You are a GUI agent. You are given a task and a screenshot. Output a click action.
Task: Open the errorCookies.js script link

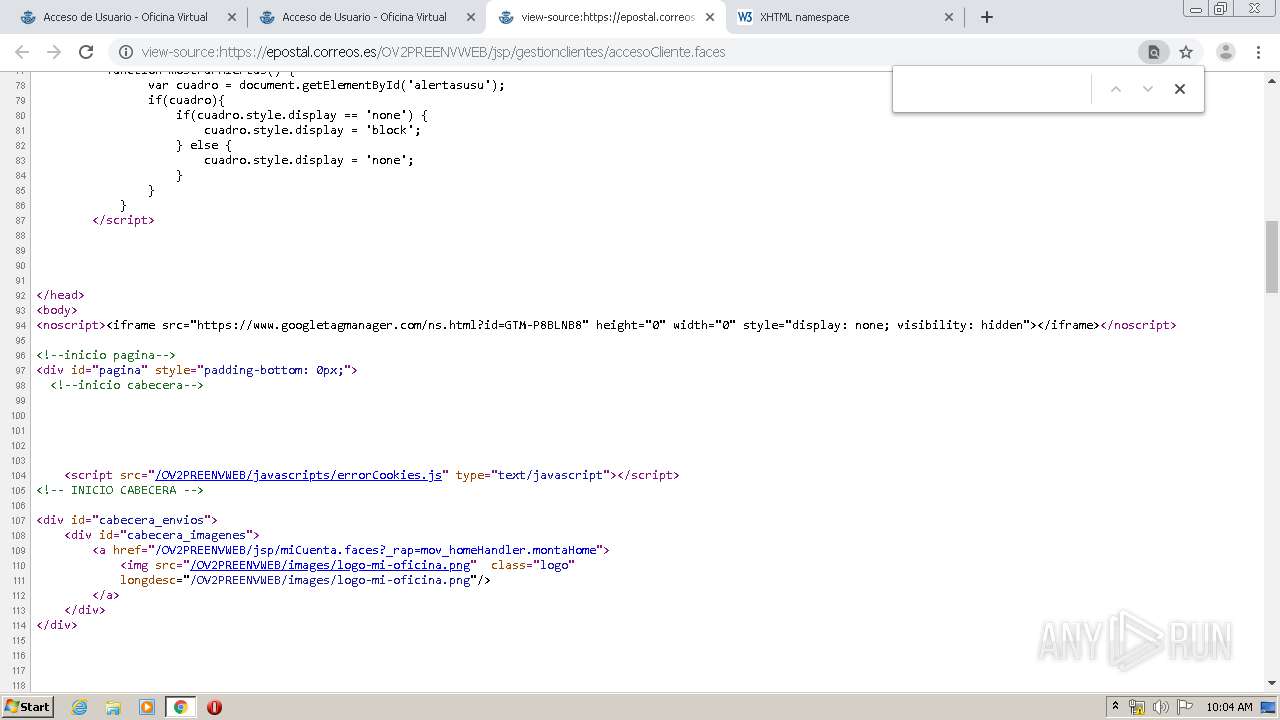298,475
